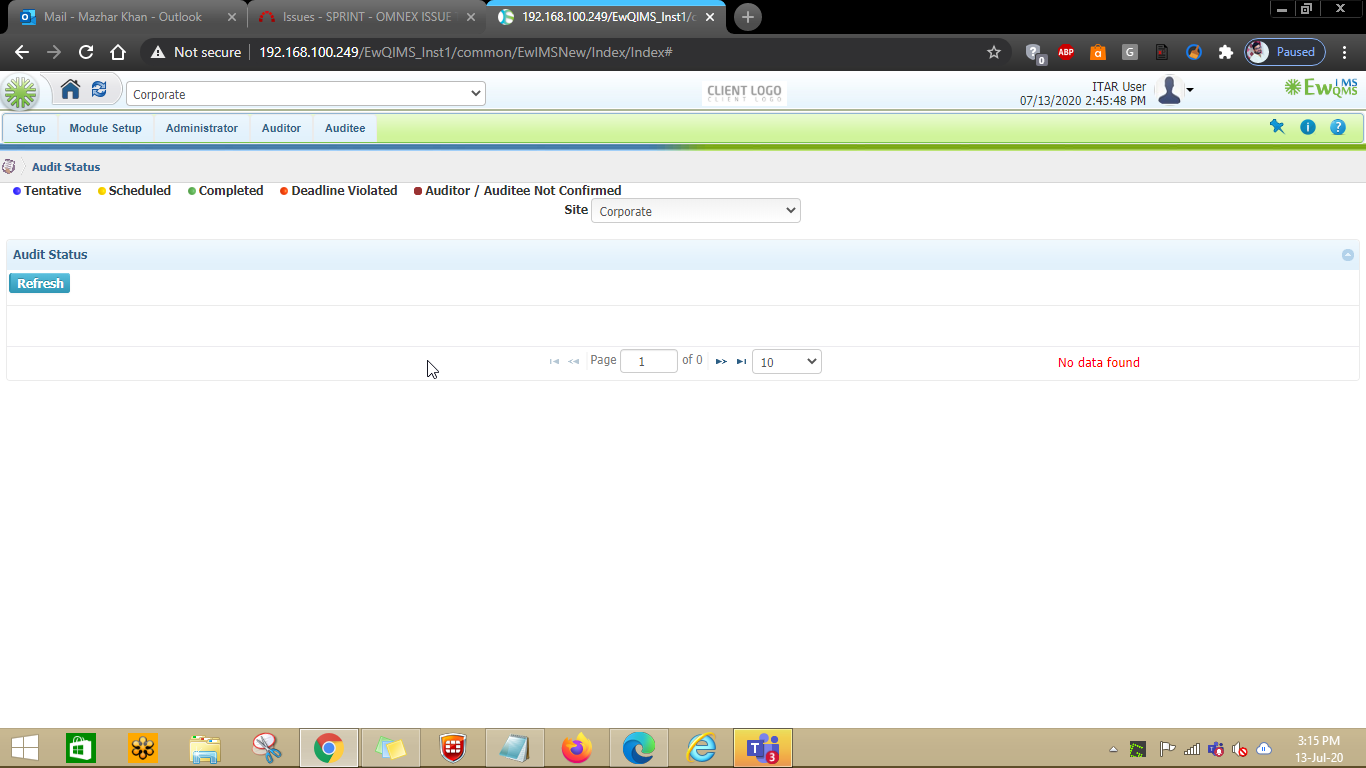Go to the EwQIMS home page icon
The height and width of the screenshot is (768, 1366).
coord(70,90)
